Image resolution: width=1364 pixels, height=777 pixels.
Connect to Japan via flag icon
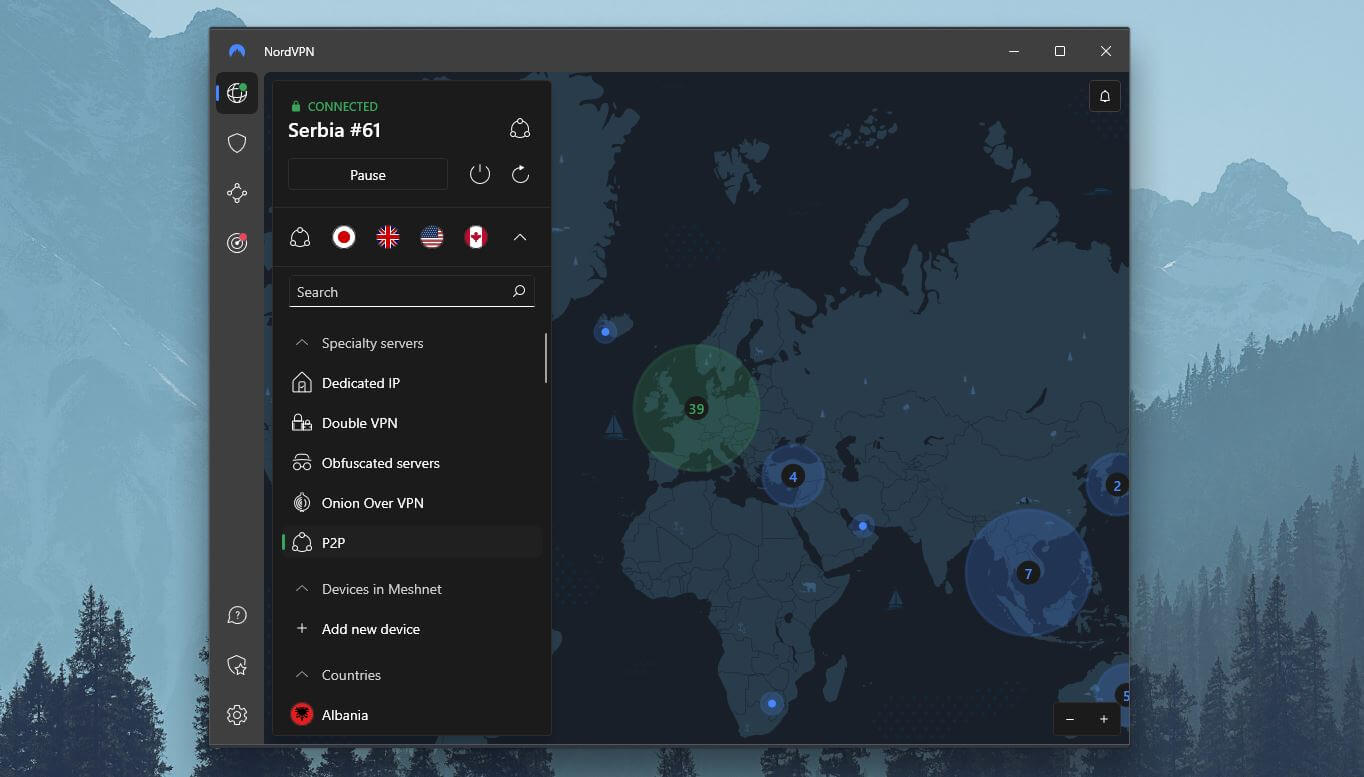click(344, 237)
